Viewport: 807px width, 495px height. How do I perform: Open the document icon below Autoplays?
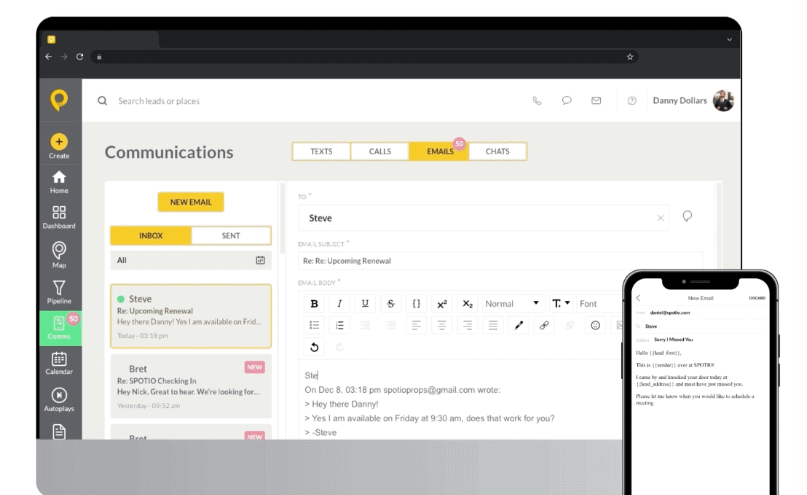pyautogui.click(x=59, y=431)
